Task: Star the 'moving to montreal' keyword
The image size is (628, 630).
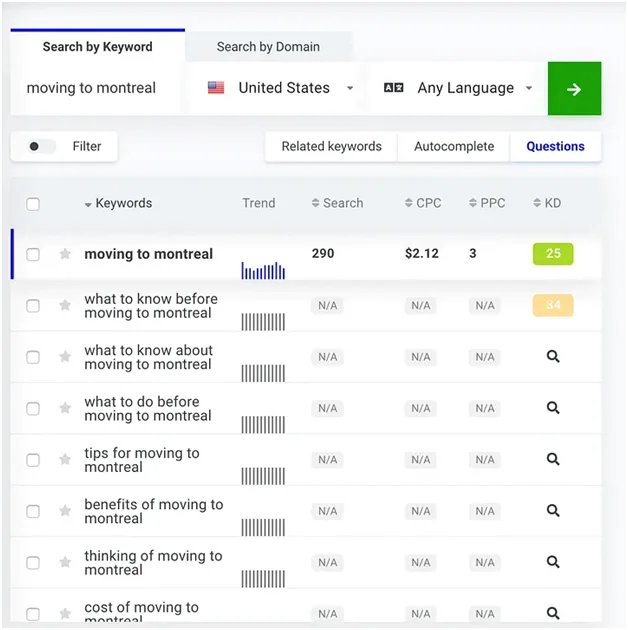Action: [65, 254]
